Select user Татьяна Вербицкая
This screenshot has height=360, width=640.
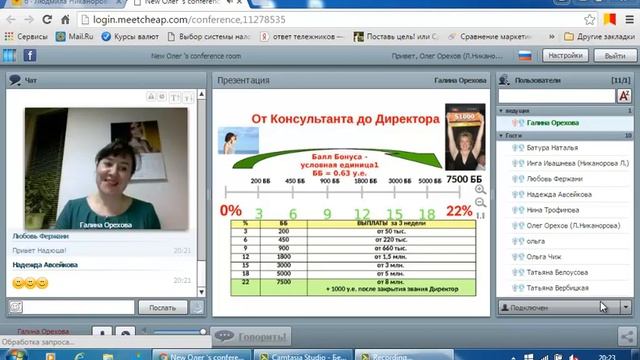click(x=565, y=288)
